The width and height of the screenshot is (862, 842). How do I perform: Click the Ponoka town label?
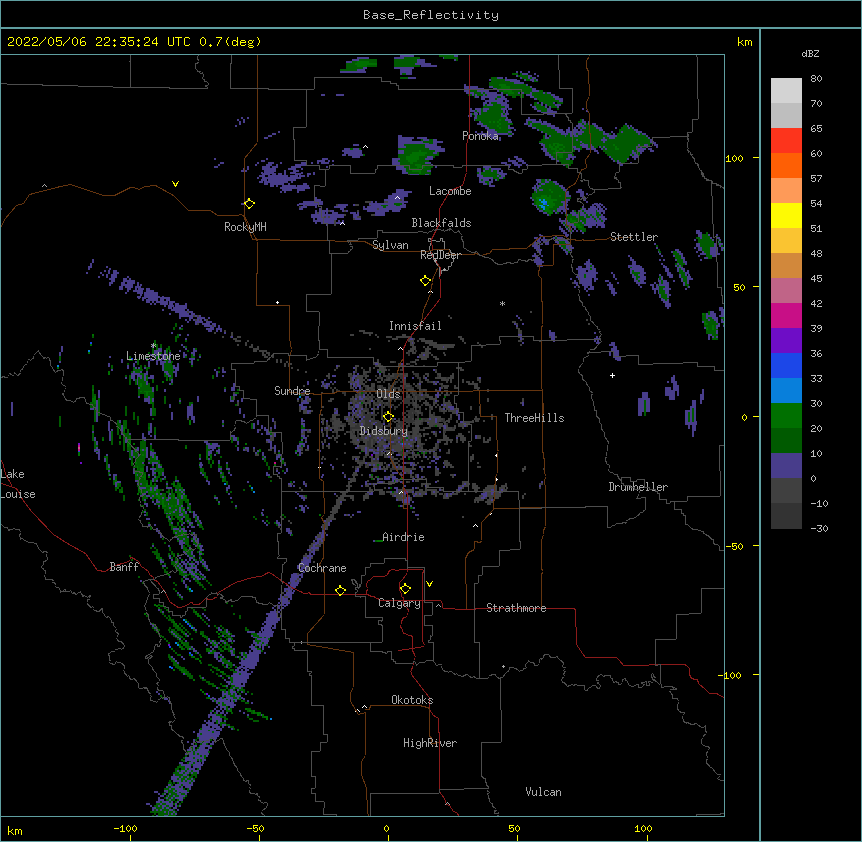480,136
